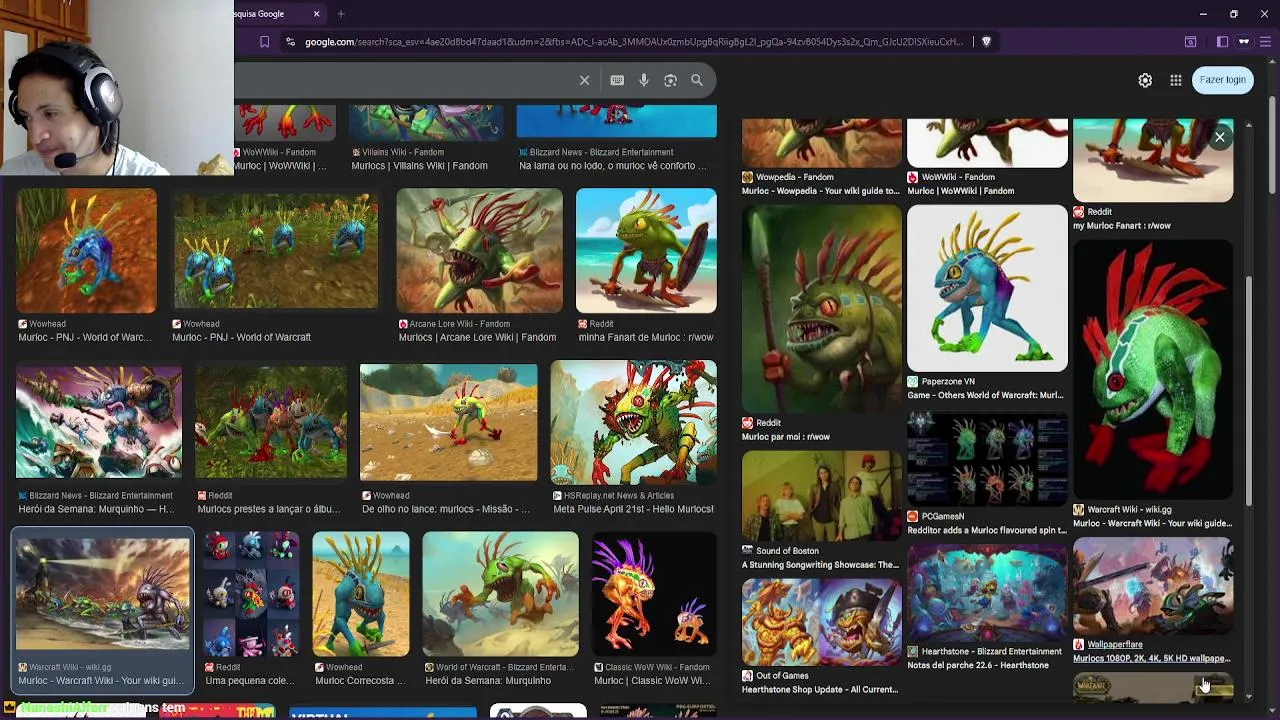This screenshot has height=720, width=1280.
Task: Focus the google.com address bar
Action: (x=633, y=42)
